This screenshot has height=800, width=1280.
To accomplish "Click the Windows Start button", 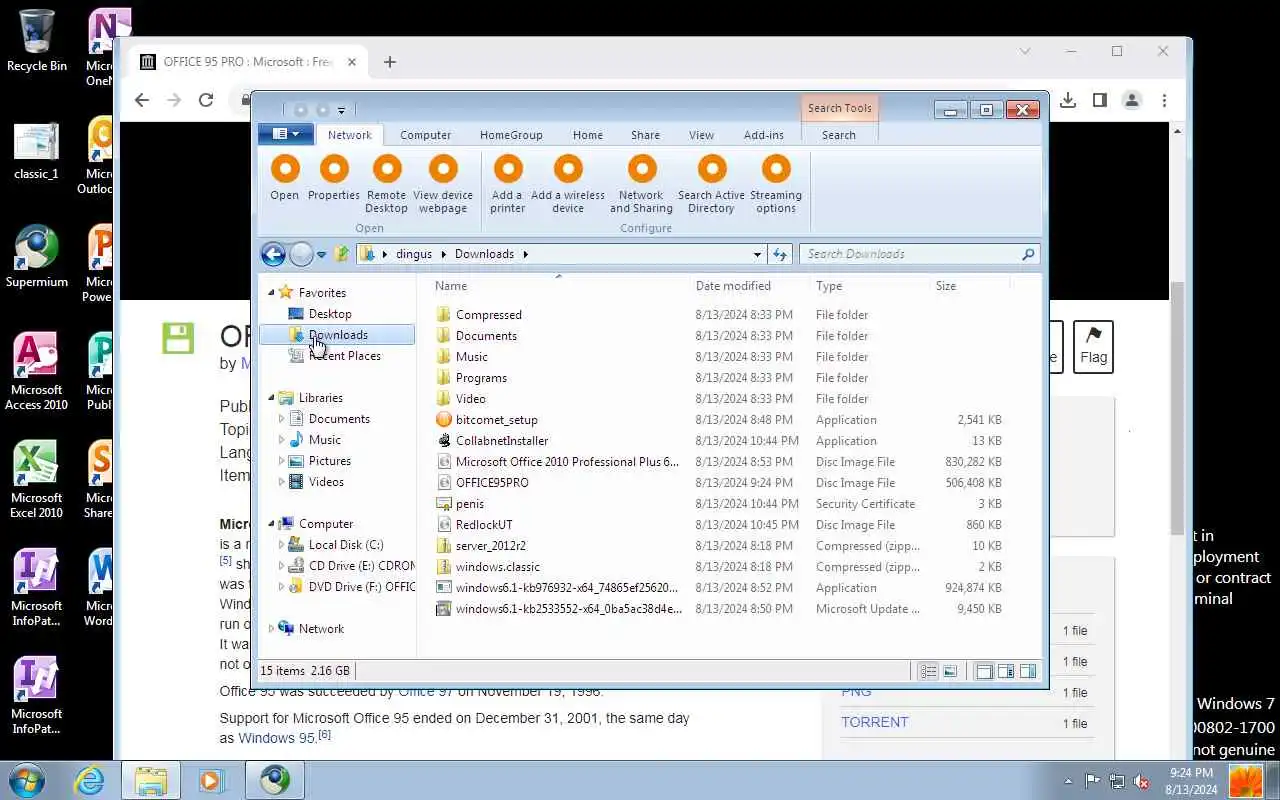I will [27, 780].
